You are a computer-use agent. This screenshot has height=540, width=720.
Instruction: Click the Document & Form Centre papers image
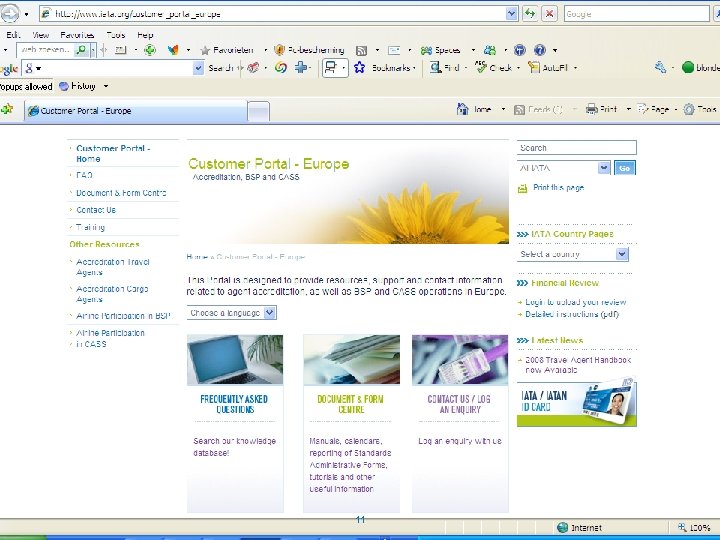click(x=351, y=360)
